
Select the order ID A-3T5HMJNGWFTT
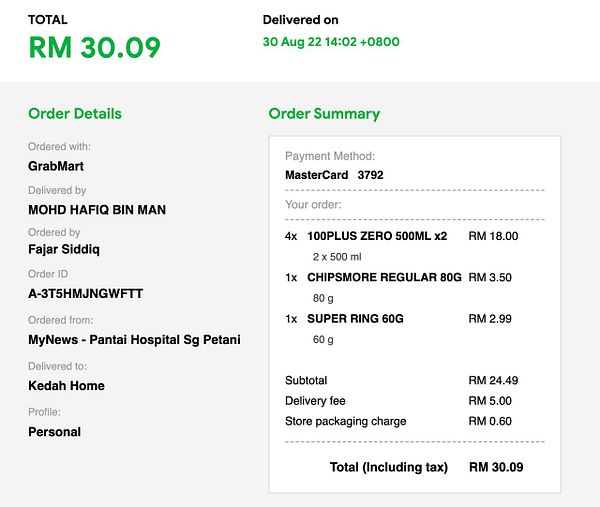[x=86, y=293]
